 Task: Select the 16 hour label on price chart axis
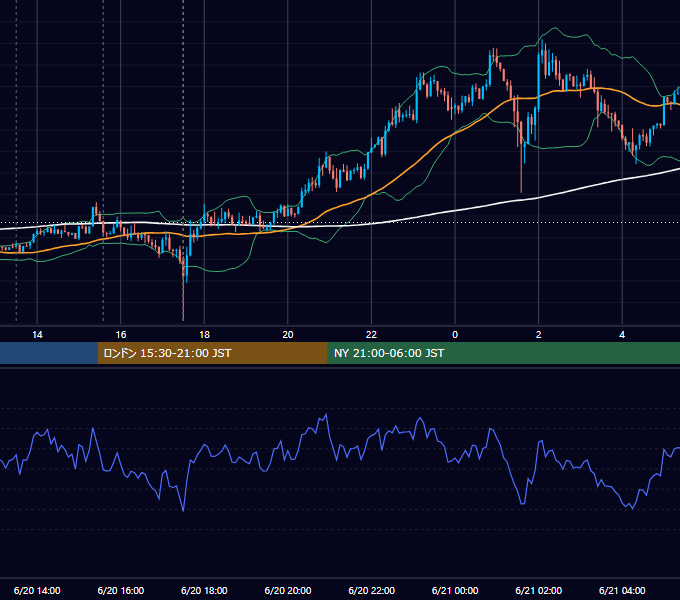pos(121,335)
